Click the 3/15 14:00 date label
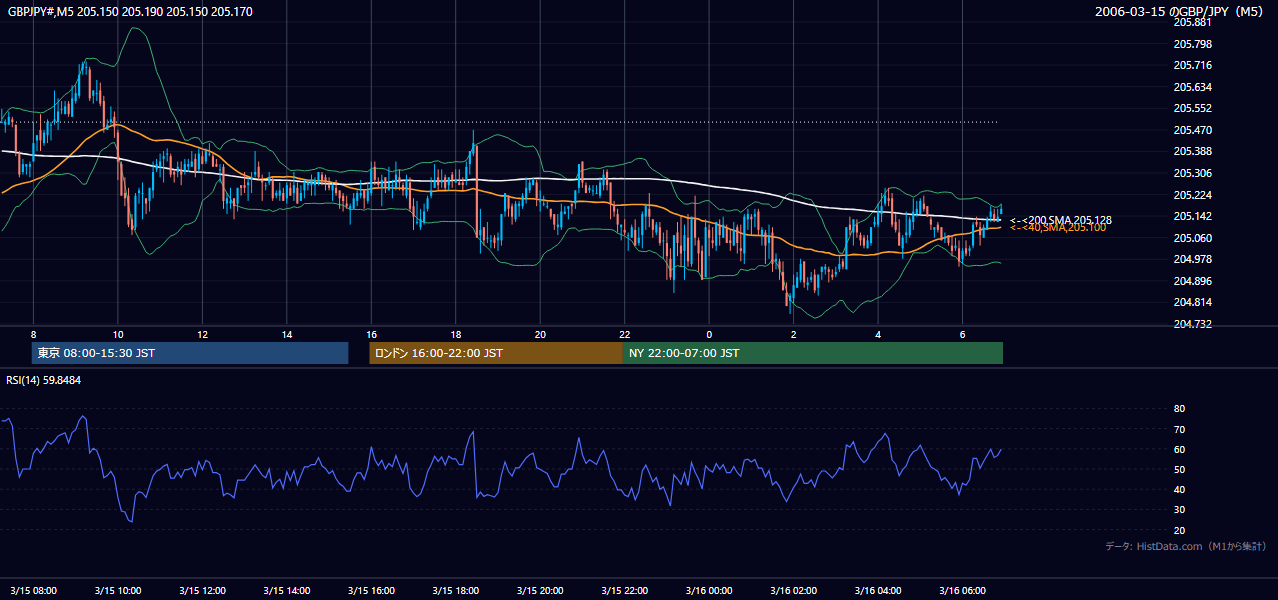 (287, 591)
